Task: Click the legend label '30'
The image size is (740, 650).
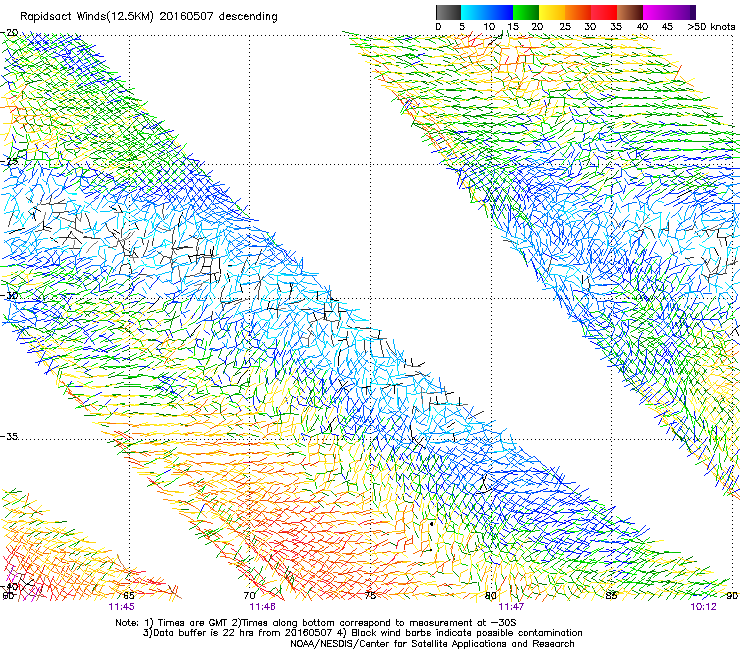Action: point(590,27)
